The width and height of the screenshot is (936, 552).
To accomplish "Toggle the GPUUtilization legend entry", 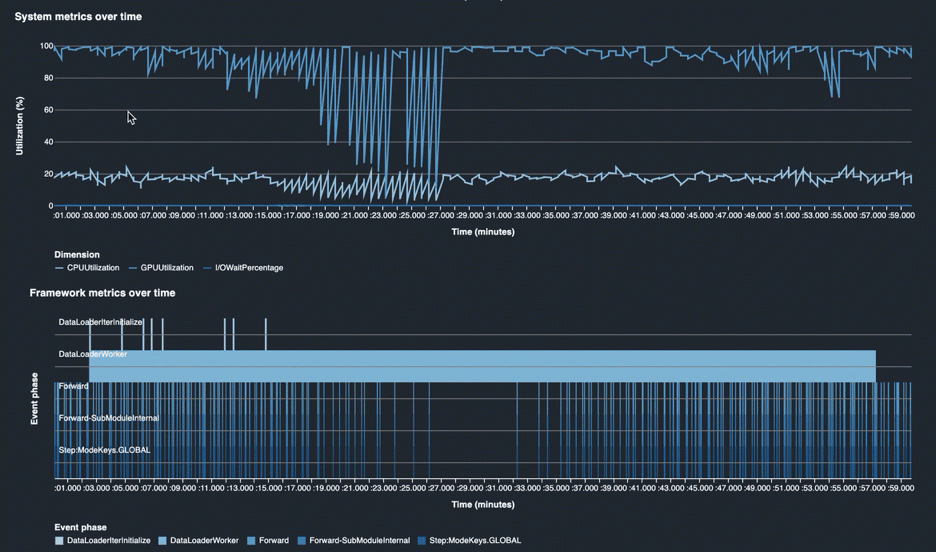I will [x=169, y=268].
